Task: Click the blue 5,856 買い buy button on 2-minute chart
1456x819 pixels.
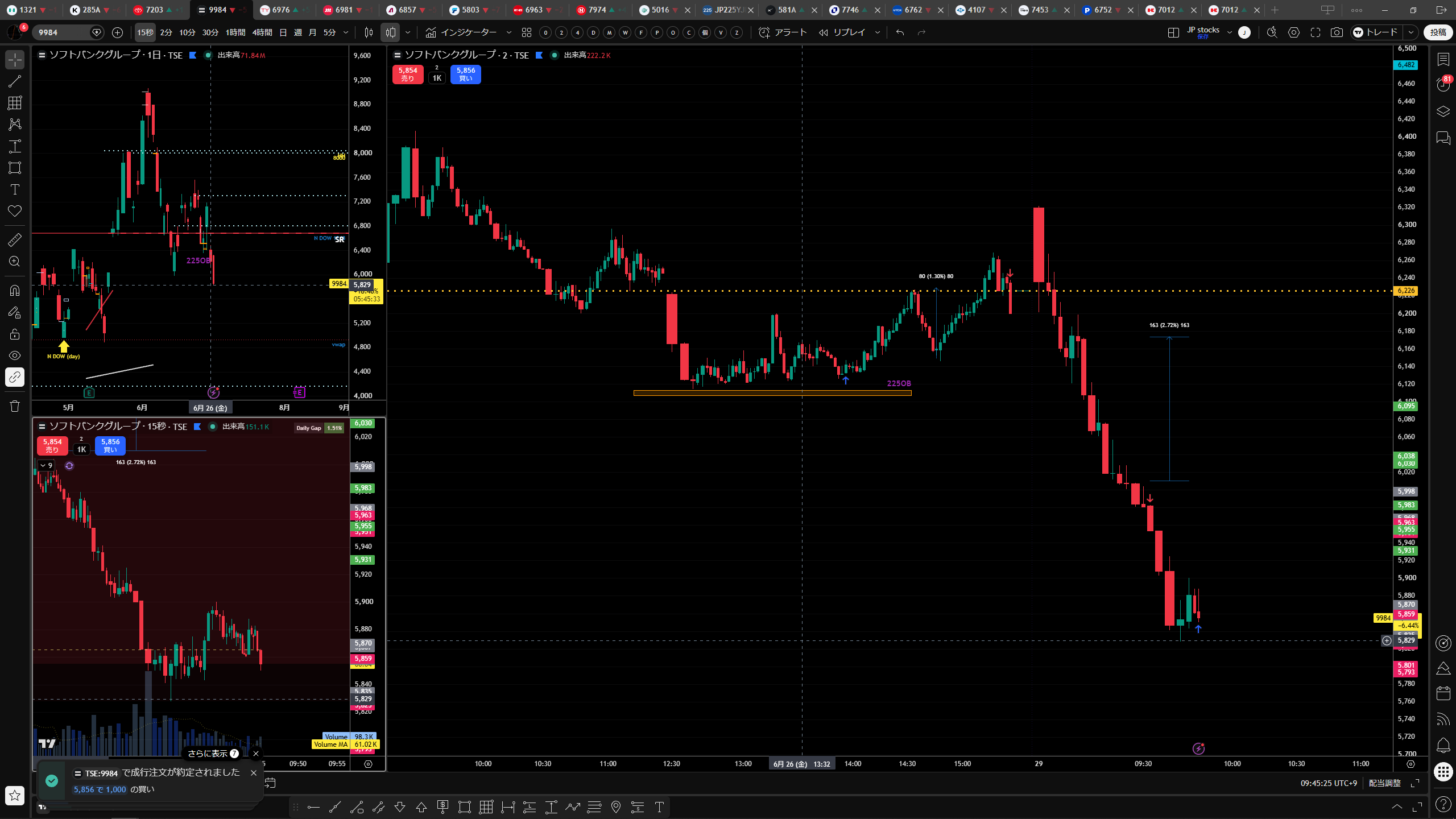Action: point(466,75)
